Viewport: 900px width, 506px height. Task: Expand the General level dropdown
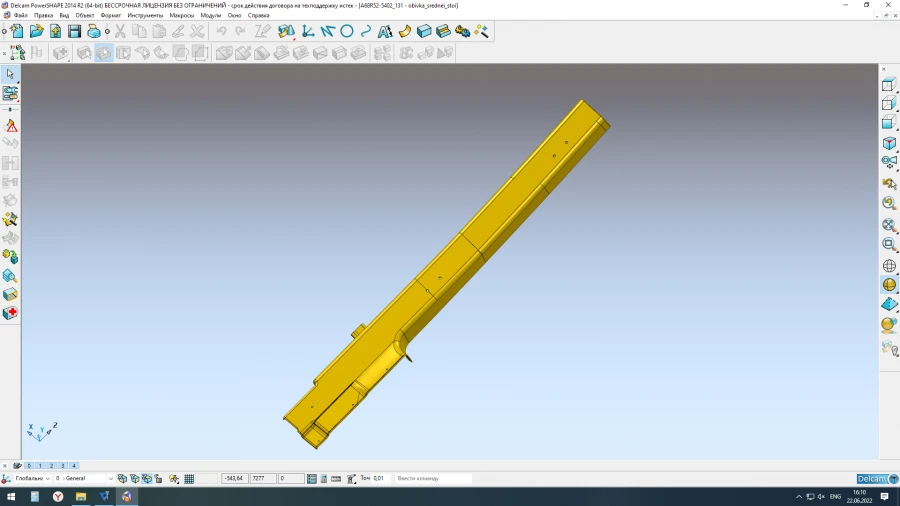coord(110,479)
